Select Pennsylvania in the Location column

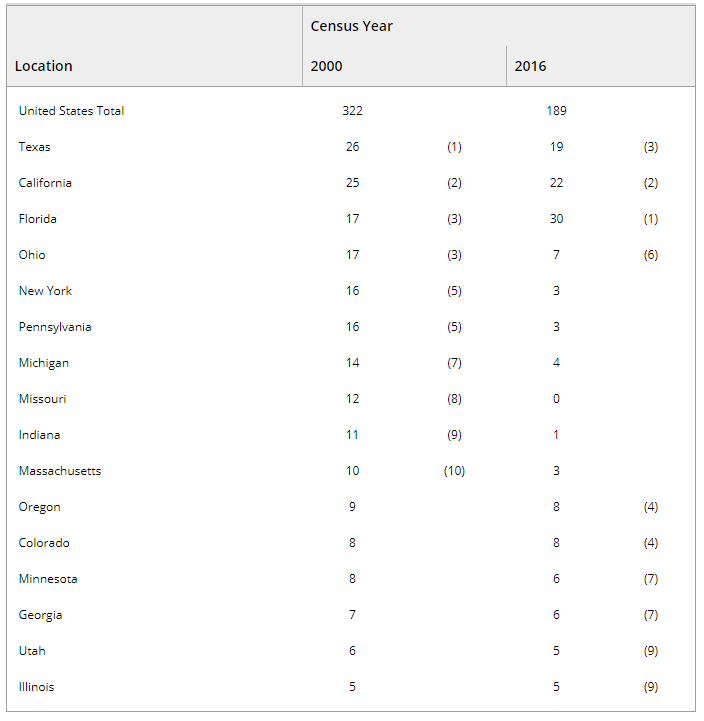[55, 327]
